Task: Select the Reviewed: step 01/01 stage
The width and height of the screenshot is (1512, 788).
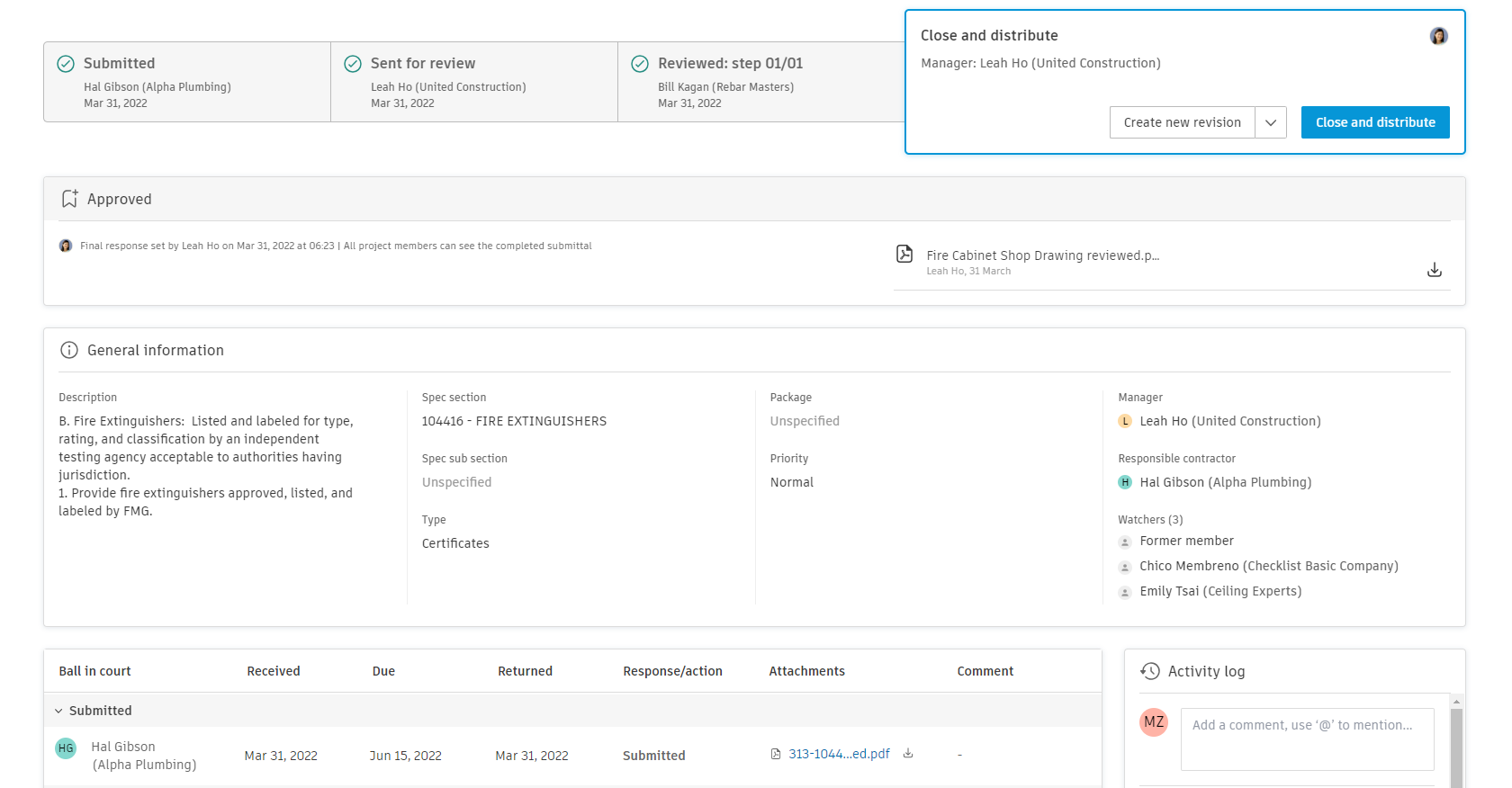Action: click(761, 82)
